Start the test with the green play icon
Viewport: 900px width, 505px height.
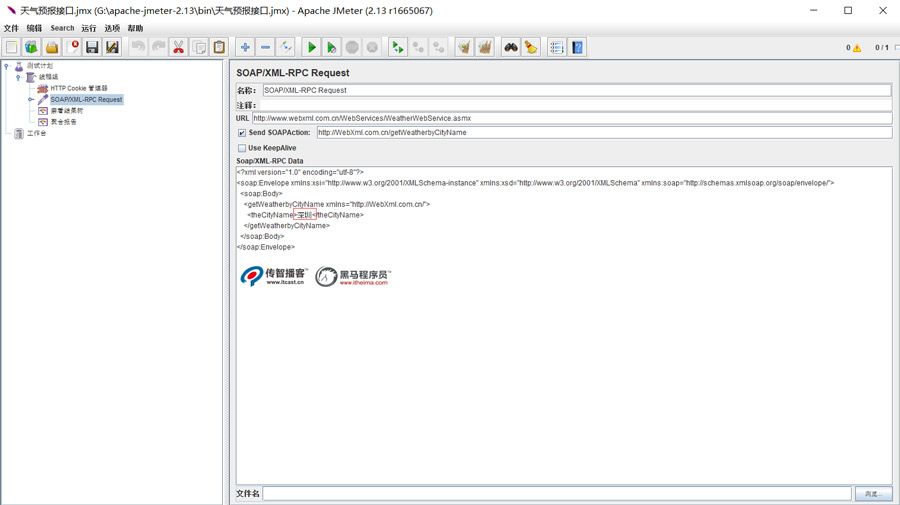[x=311, y=48]
